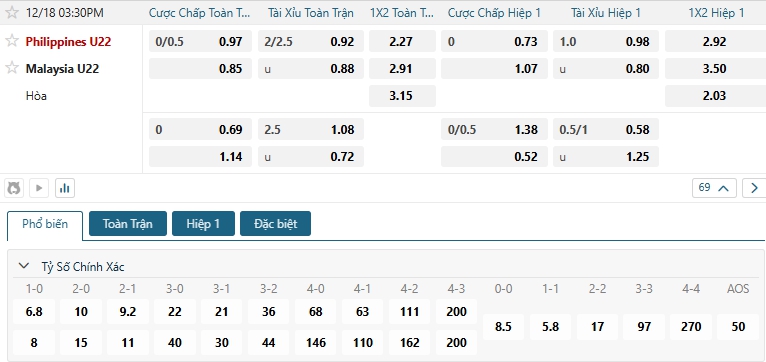Viewport: 766px width, 362px height.
Task: Choose the draw odds 3.15
Action: (402, 96)
